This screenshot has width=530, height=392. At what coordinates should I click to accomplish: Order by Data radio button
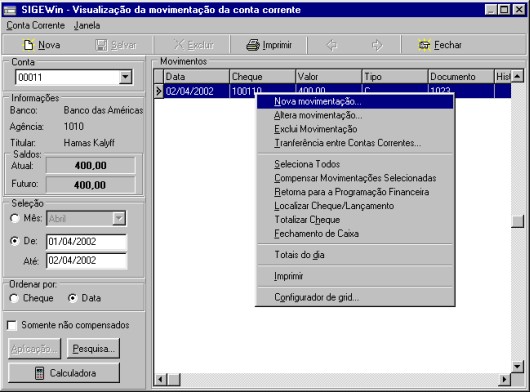click(x=72, y=298)
